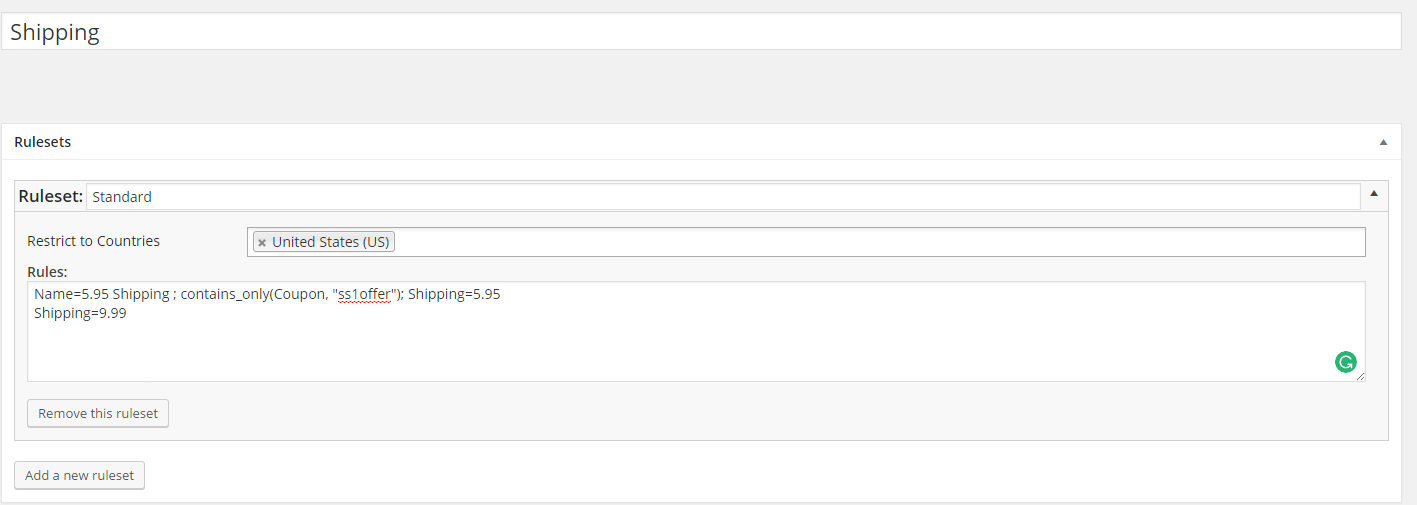Select the United States (US) tag label

[x=331, y=242]
